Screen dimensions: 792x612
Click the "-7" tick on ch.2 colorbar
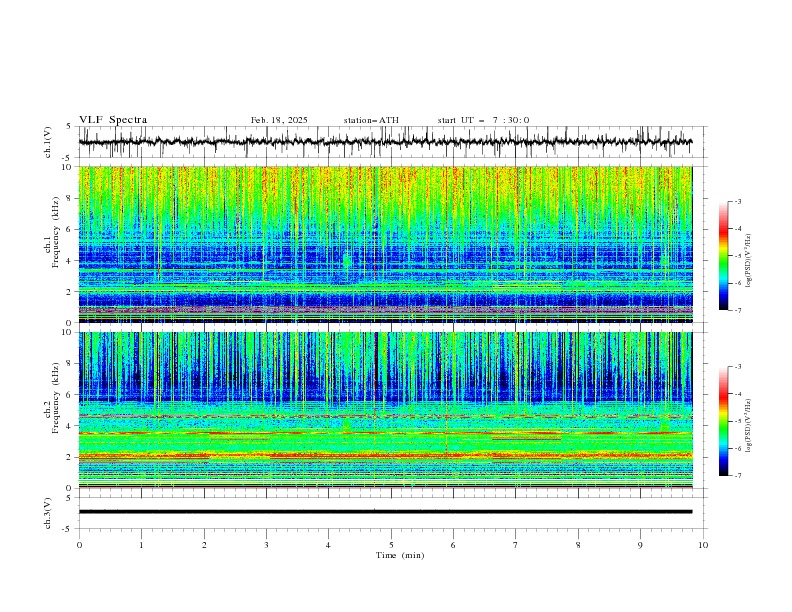coord(737,476)
